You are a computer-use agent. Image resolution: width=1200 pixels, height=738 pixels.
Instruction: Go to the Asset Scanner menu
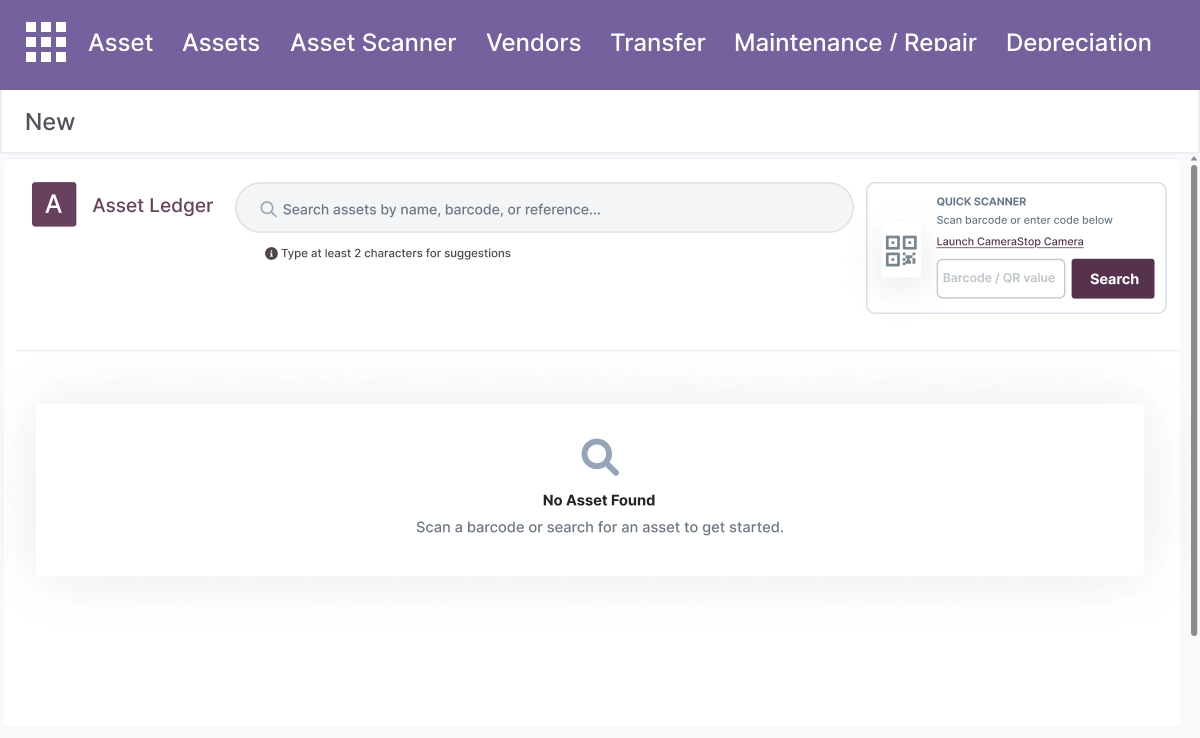click(373, 43)
